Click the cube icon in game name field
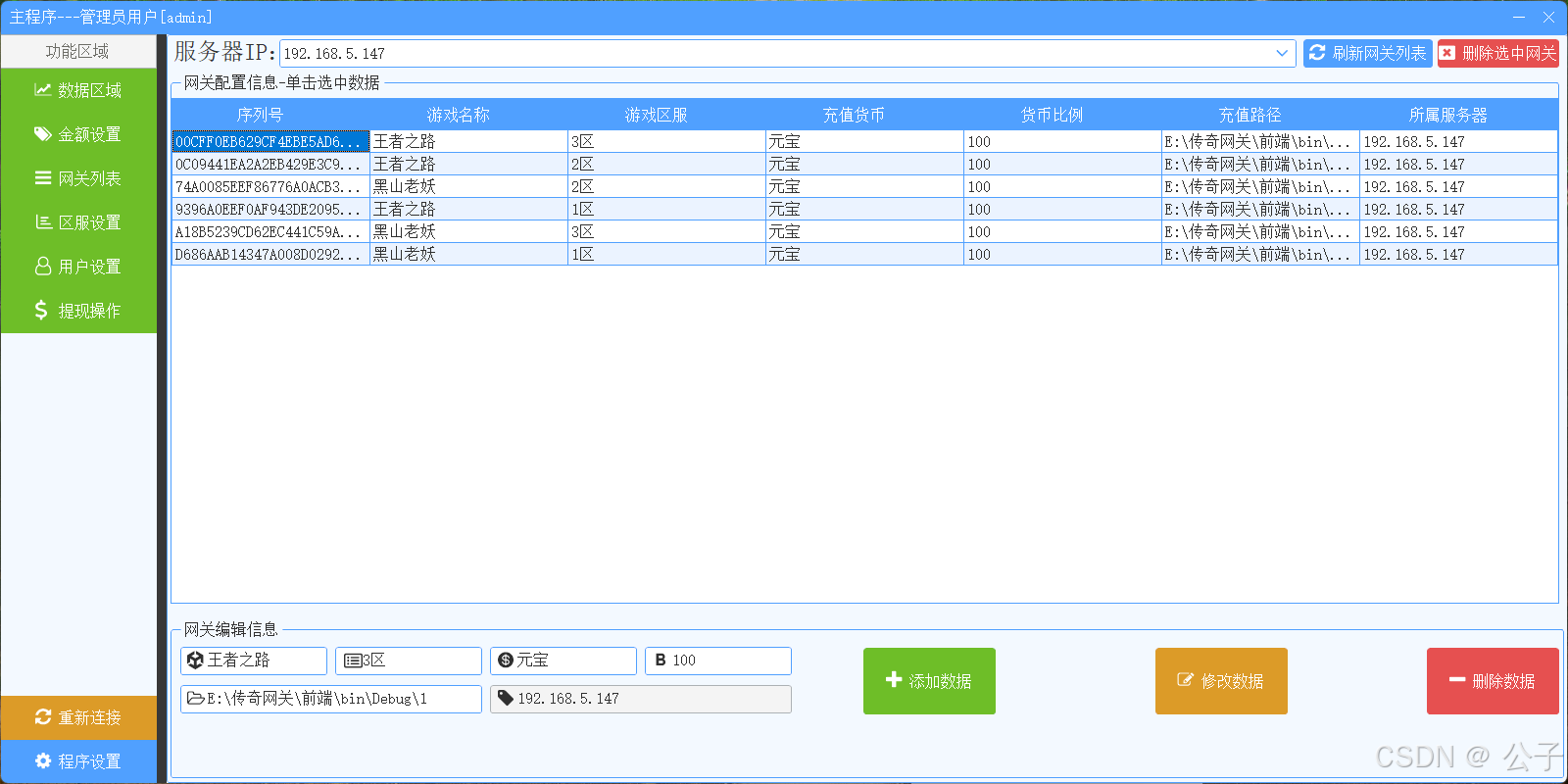 195,661
